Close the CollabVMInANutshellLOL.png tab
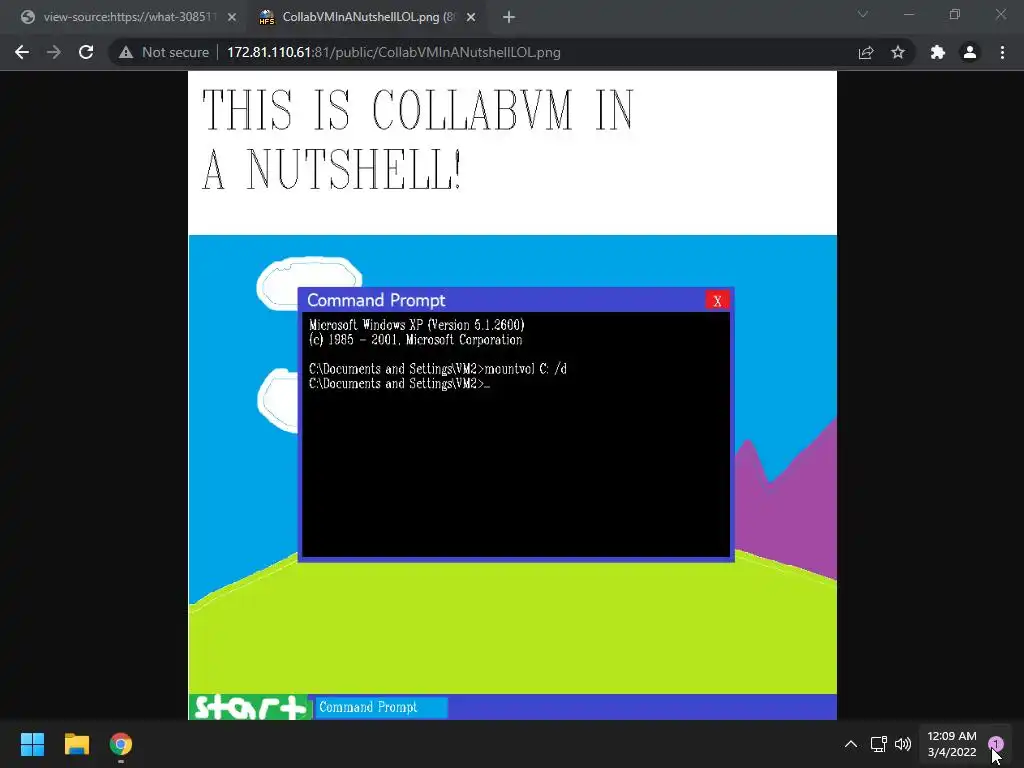 point(471,17)
